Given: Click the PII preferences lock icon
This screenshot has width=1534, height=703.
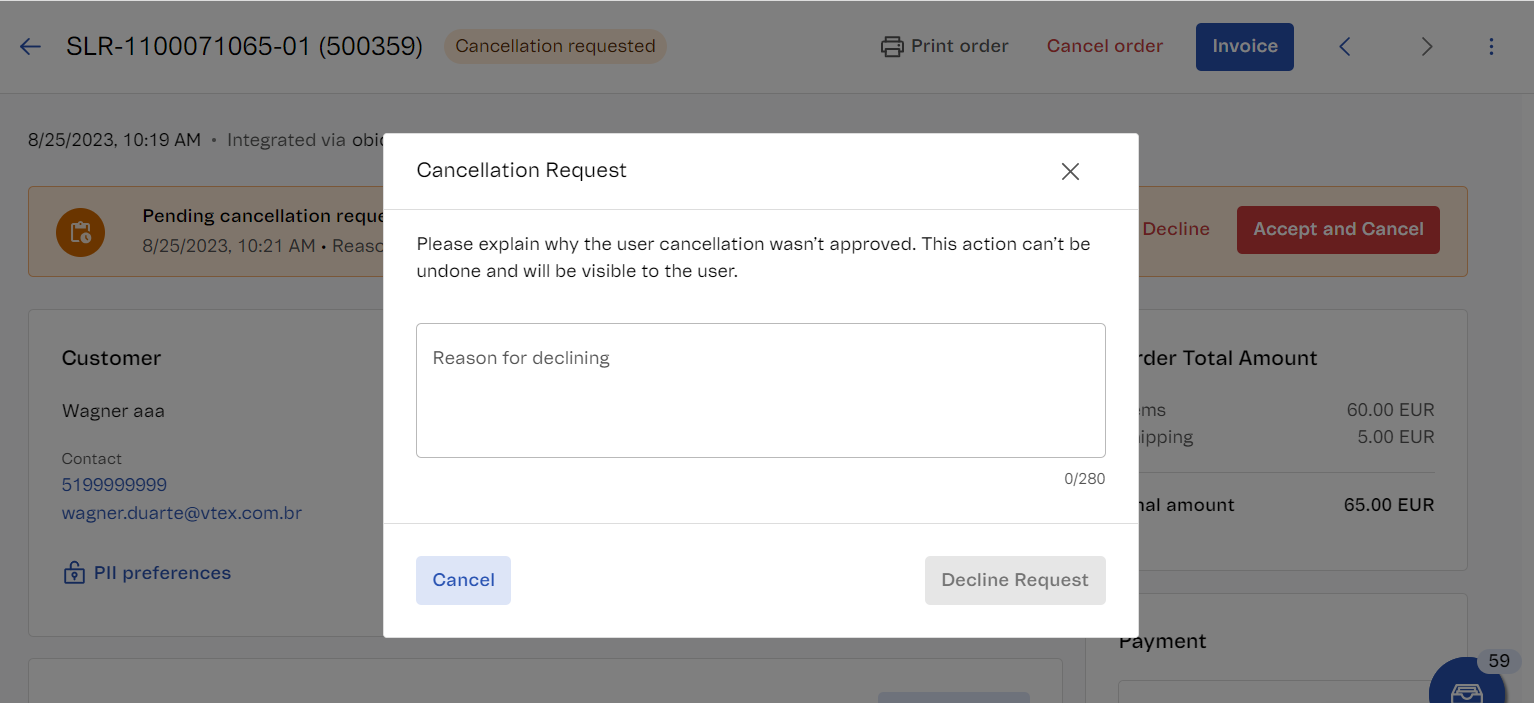Looking at the screenshot, I should coord(74,574).
